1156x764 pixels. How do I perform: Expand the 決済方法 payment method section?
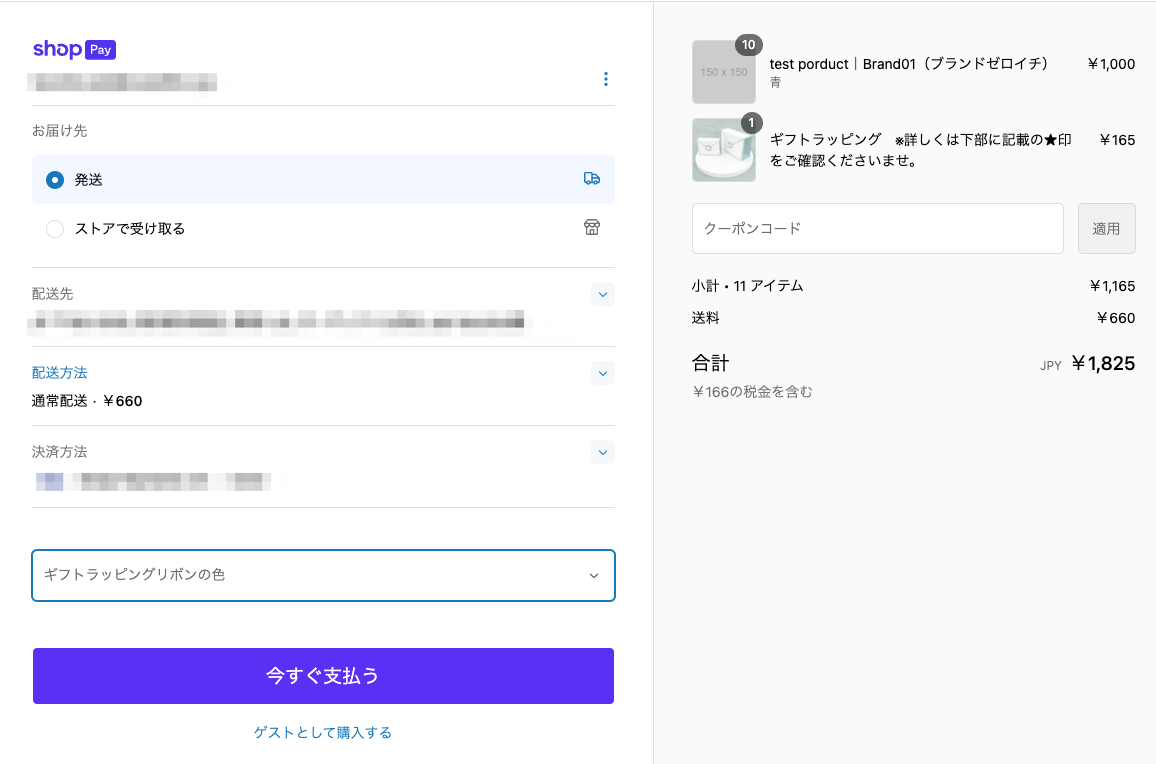pyautogui.click(x=602, y=452)
